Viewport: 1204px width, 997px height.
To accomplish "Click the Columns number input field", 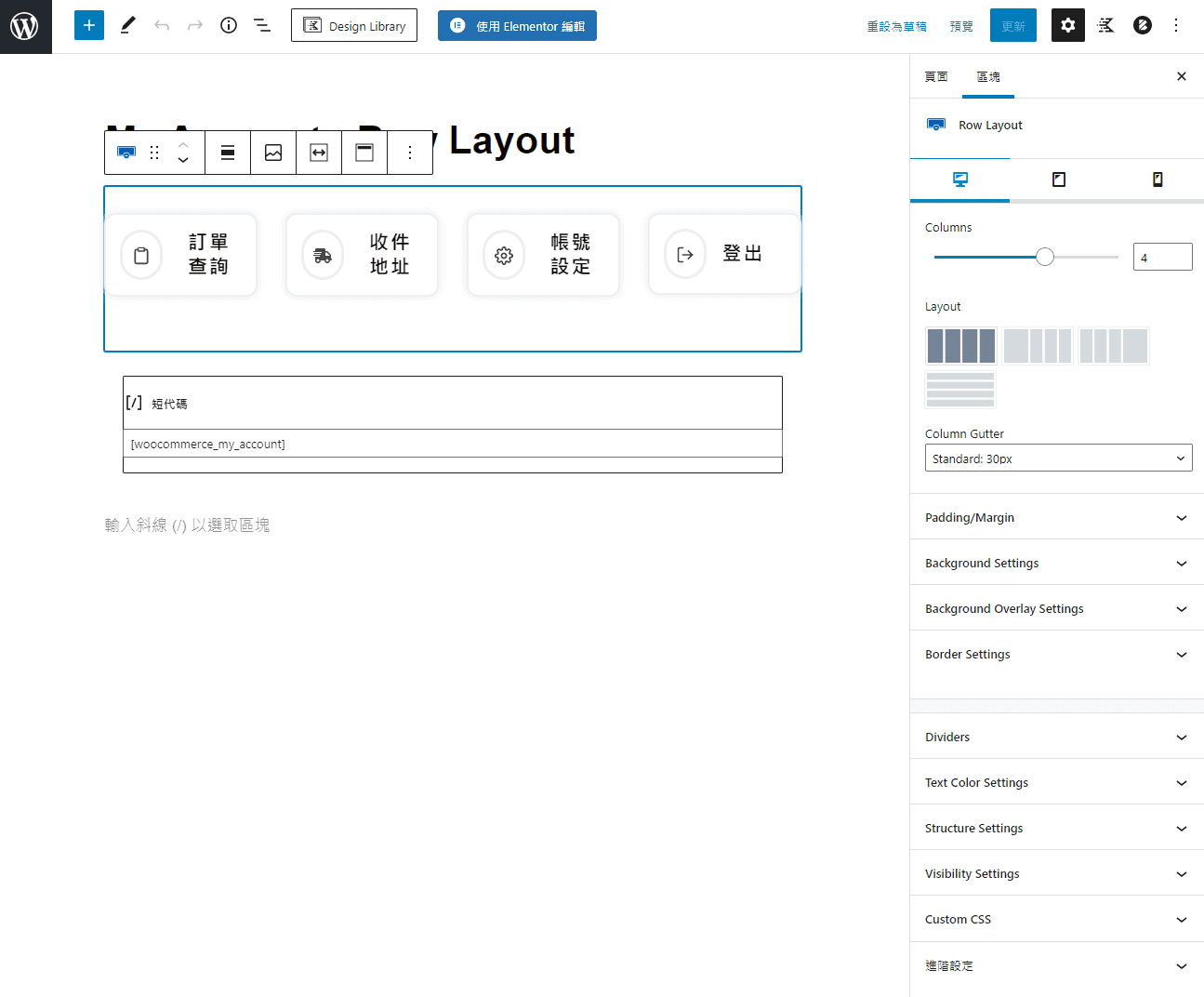I will [x=1162, y=257].
